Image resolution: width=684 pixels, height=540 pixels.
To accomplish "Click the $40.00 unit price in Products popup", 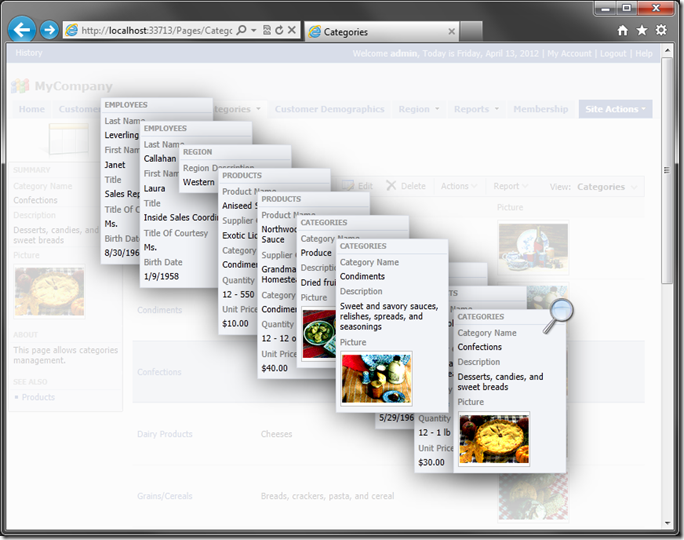I will pyautogui.click(x=274, y=368).
